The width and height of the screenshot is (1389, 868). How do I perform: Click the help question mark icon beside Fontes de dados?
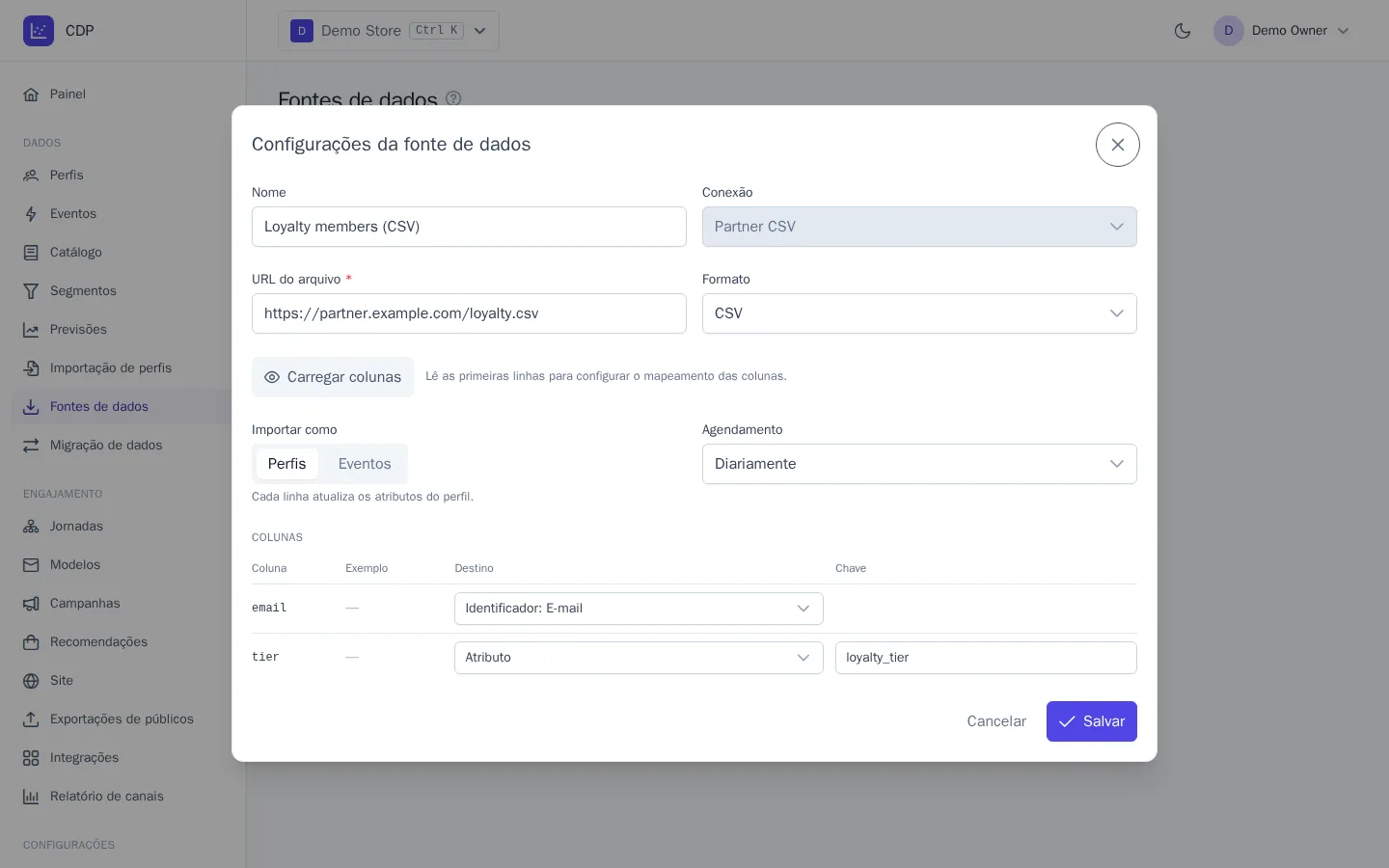(x=453, y=98)
